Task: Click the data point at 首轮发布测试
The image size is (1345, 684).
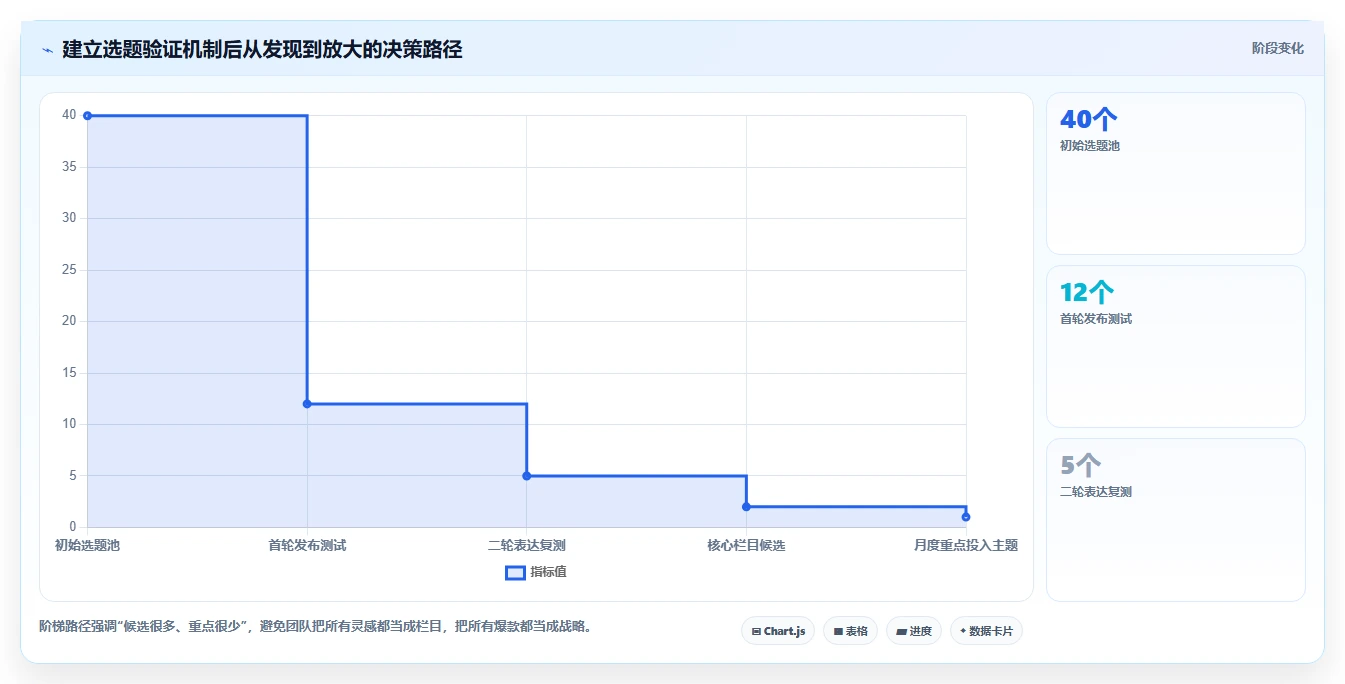Action: [x=307, y=404]
